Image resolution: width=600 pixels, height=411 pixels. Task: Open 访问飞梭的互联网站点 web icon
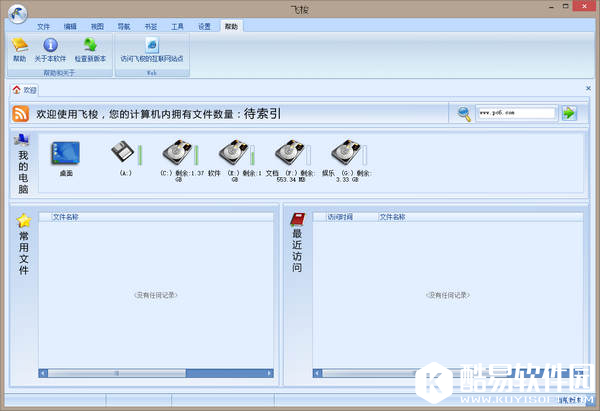click(x=152, y=45)
